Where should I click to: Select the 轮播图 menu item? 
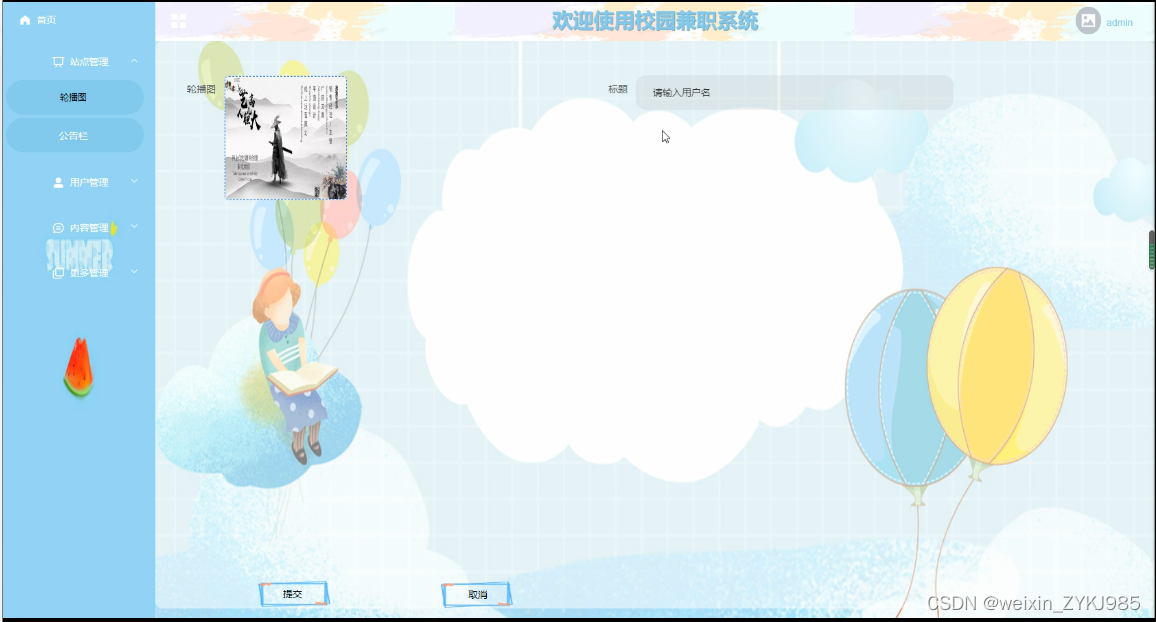[74, 97]
